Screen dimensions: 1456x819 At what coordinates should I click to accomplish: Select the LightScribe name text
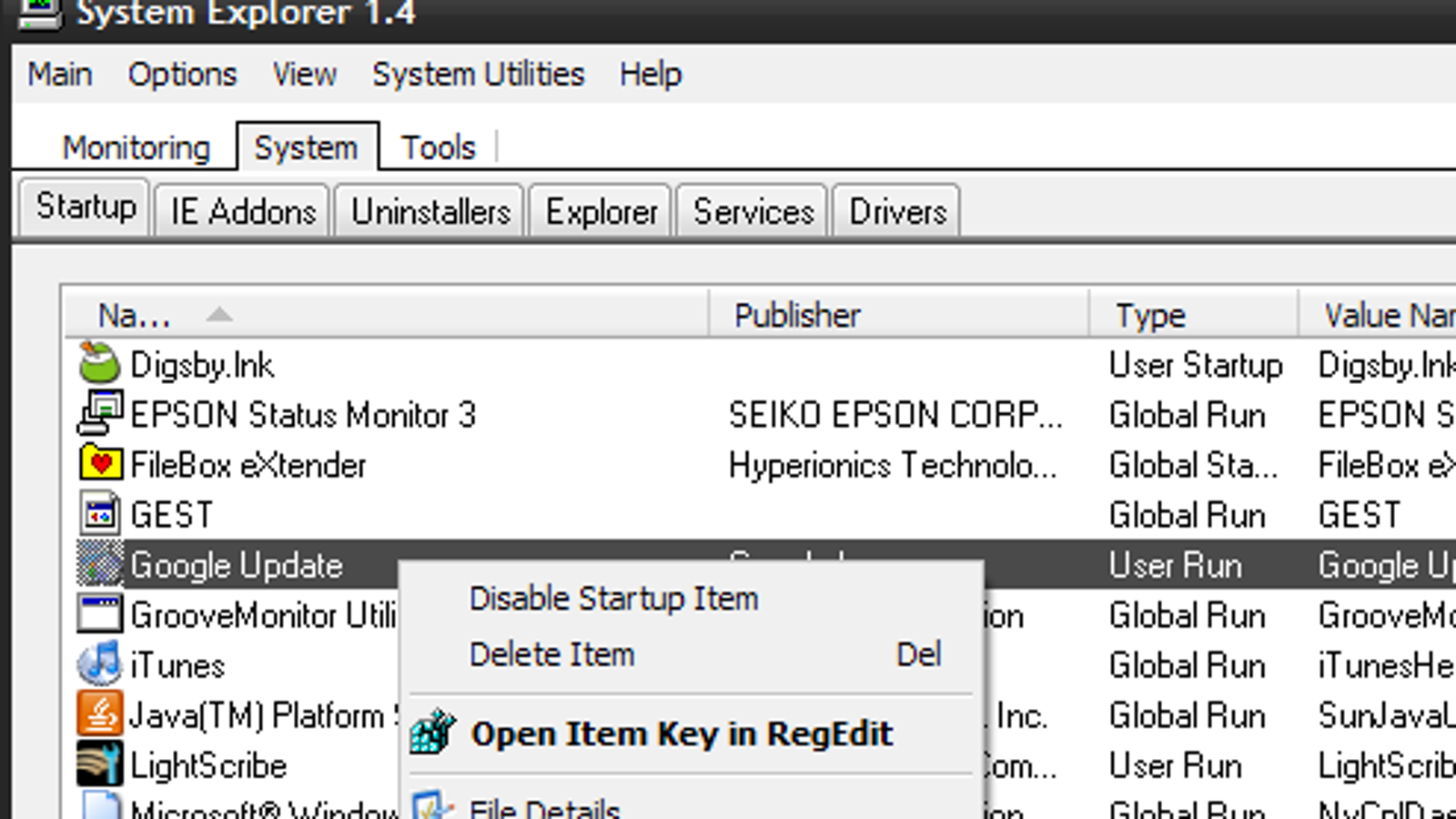(208, 765)
